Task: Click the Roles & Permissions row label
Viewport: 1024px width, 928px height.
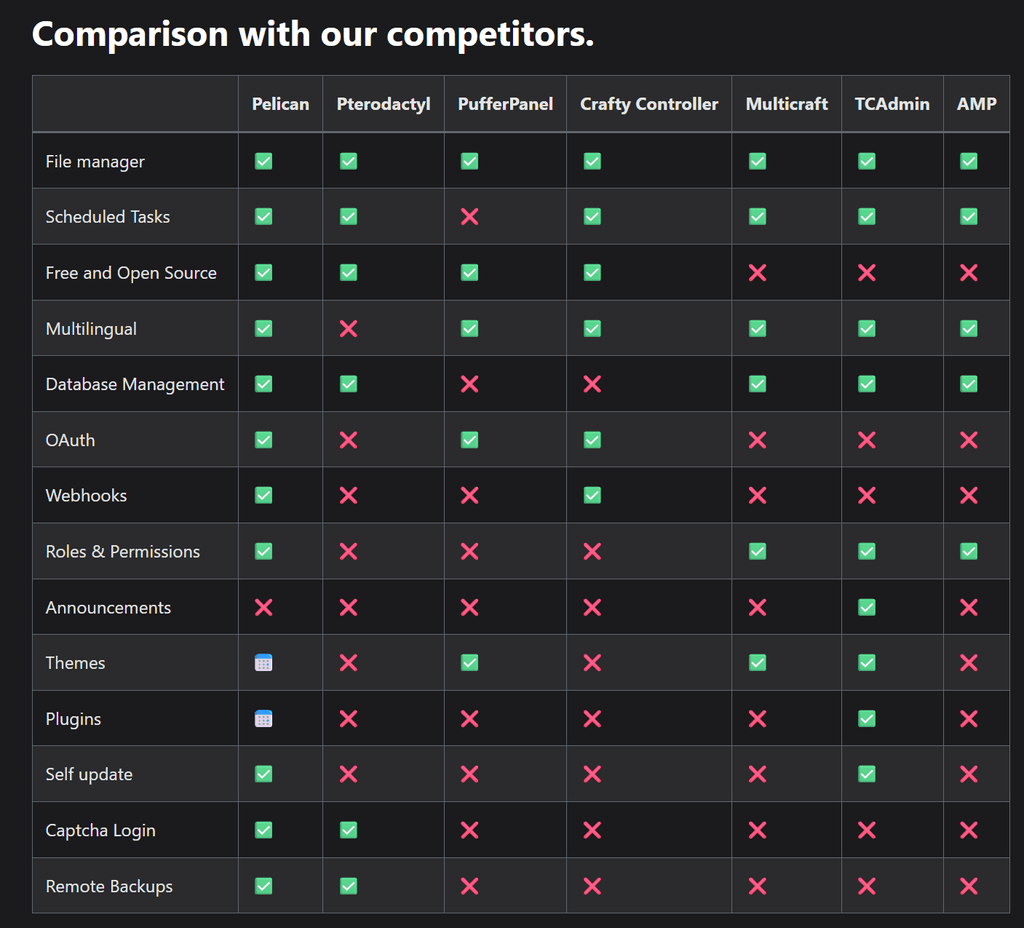Action: pos(123,551)
